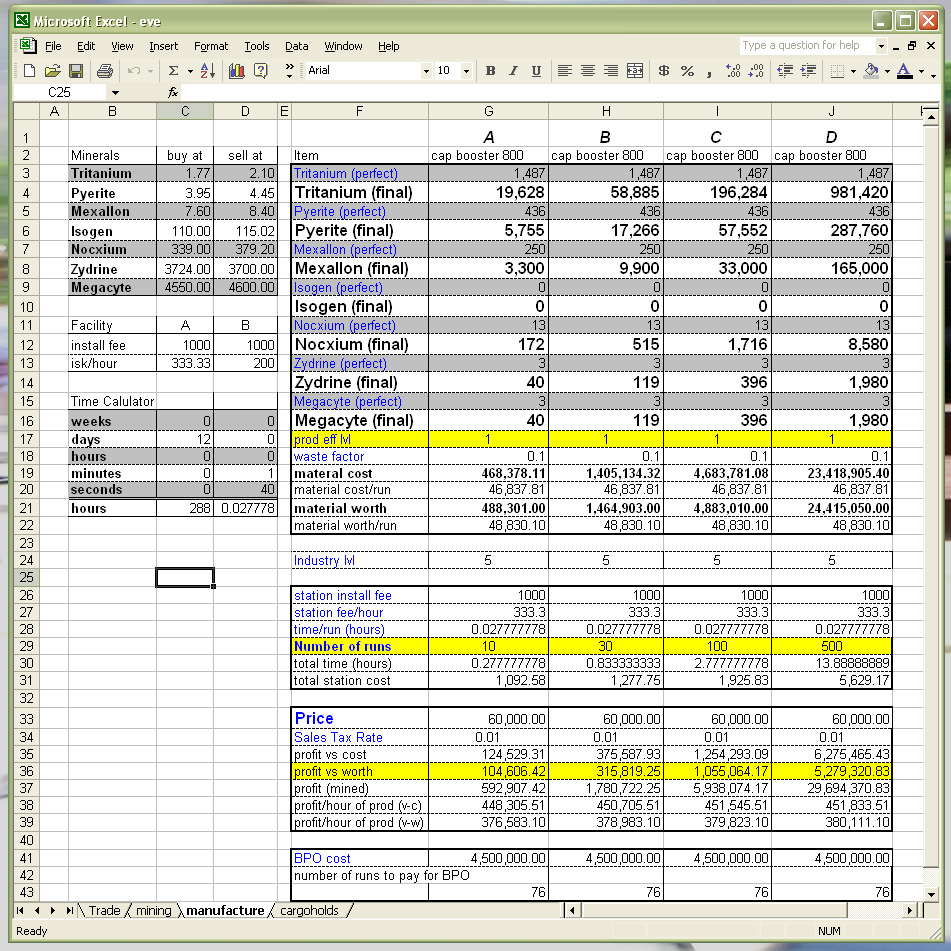The height and width of the screenshot is (951, 951).
Task: Click the Undo arrow icon
Action: (x=133, y=71)
